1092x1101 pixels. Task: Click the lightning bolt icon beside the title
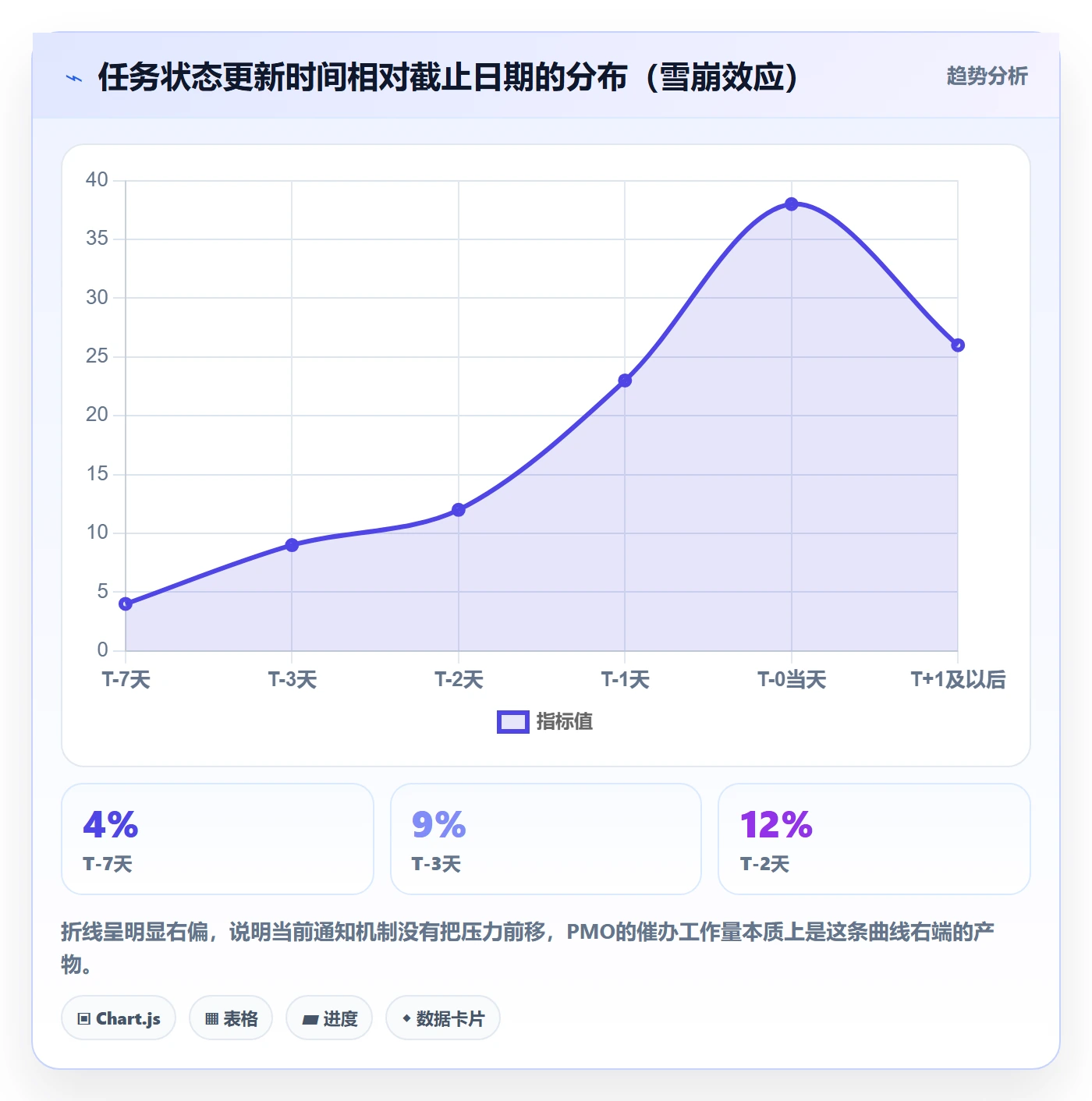point(74,78)
